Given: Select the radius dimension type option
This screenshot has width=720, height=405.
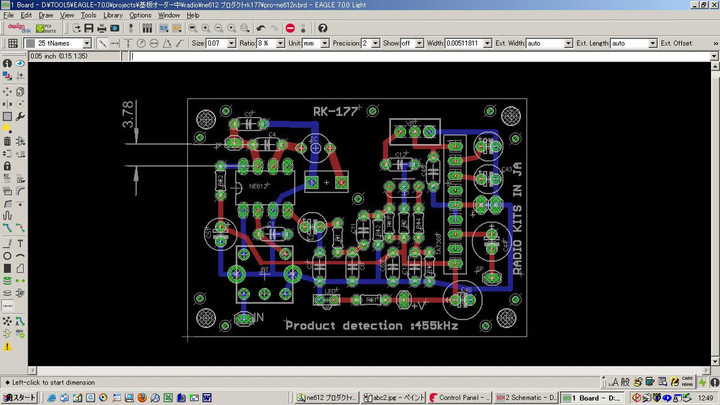Looking at the screenshot, I should click(x=140, y=44).
